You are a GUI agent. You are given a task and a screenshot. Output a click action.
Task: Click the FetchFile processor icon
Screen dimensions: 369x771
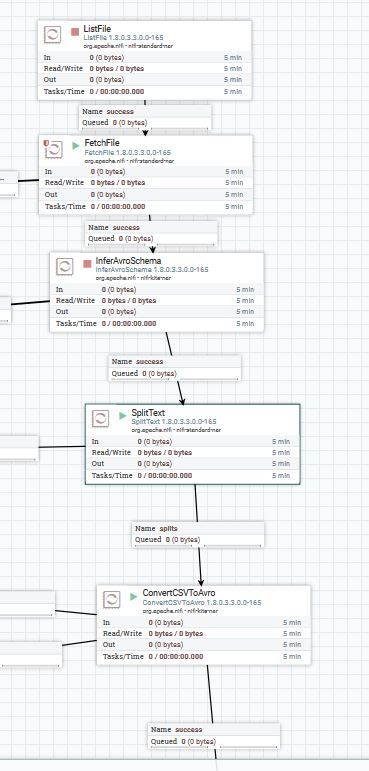point(54,149)
